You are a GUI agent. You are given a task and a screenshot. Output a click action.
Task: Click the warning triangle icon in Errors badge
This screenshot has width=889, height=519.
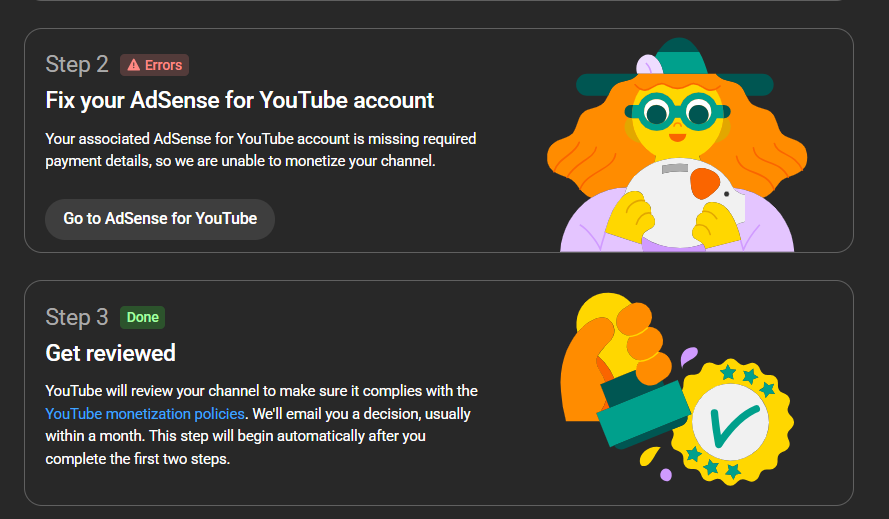click(134, 65)
